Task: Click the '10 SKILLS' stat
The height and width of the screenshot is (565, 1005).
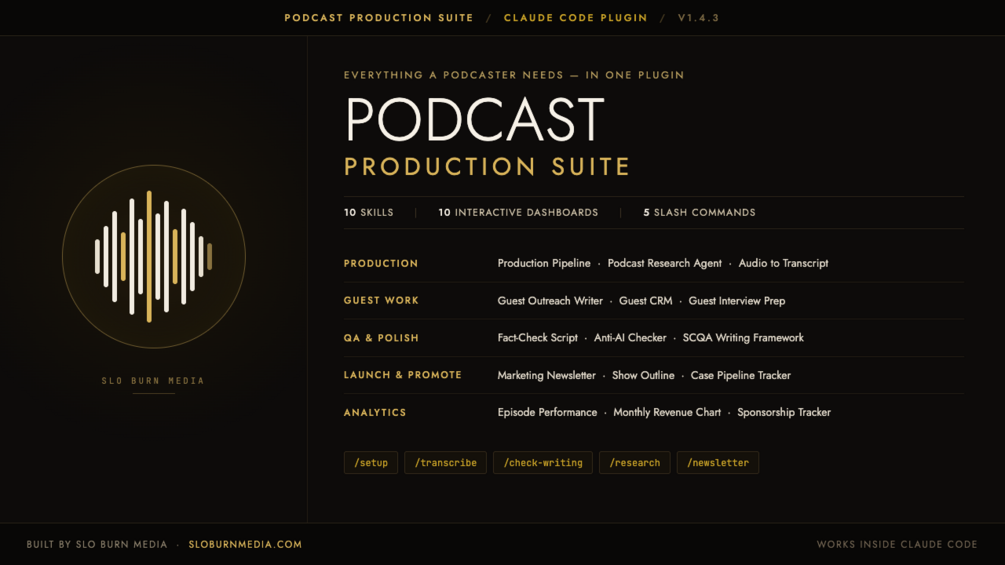Action: click(369, 212)
